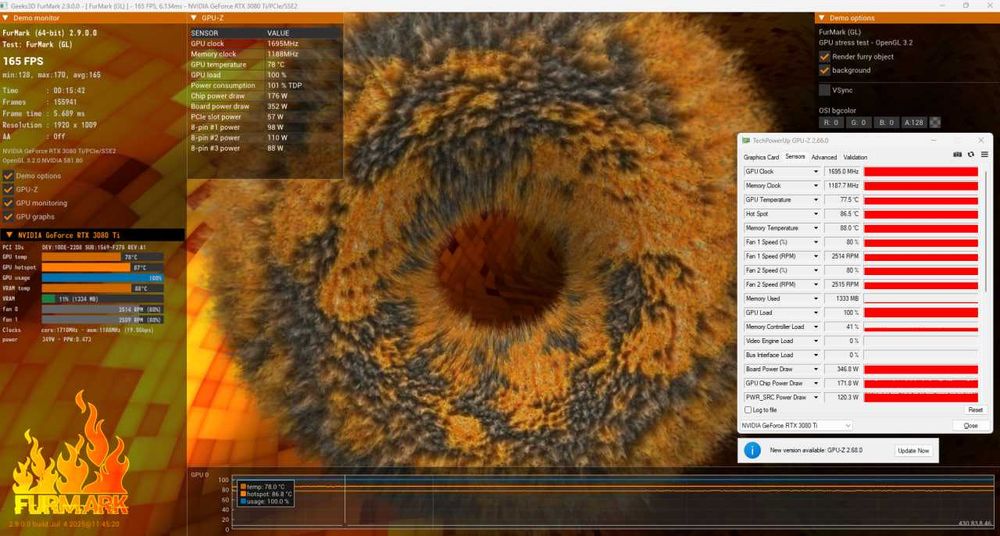This screenshot has height=536, width=1000.
Task: Enable the VSync checkbox
Action: point(825,90)
